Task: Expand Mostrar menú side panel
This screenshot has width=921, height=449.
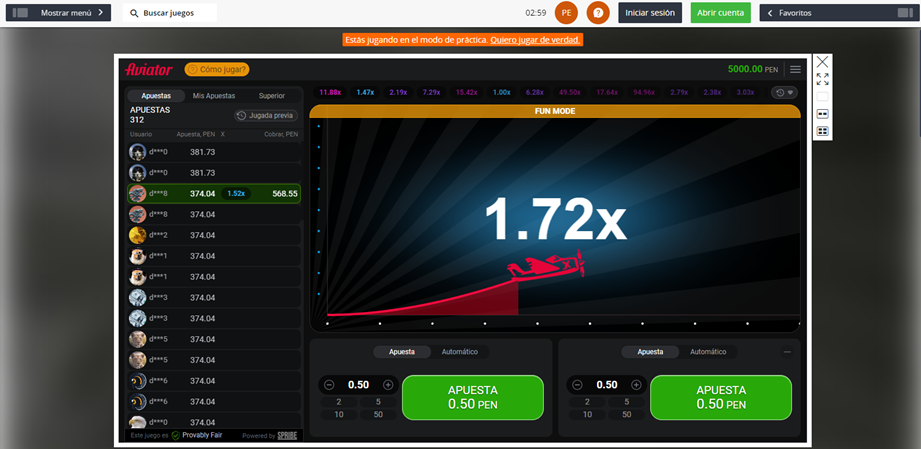Action: (x=58, y=12)
